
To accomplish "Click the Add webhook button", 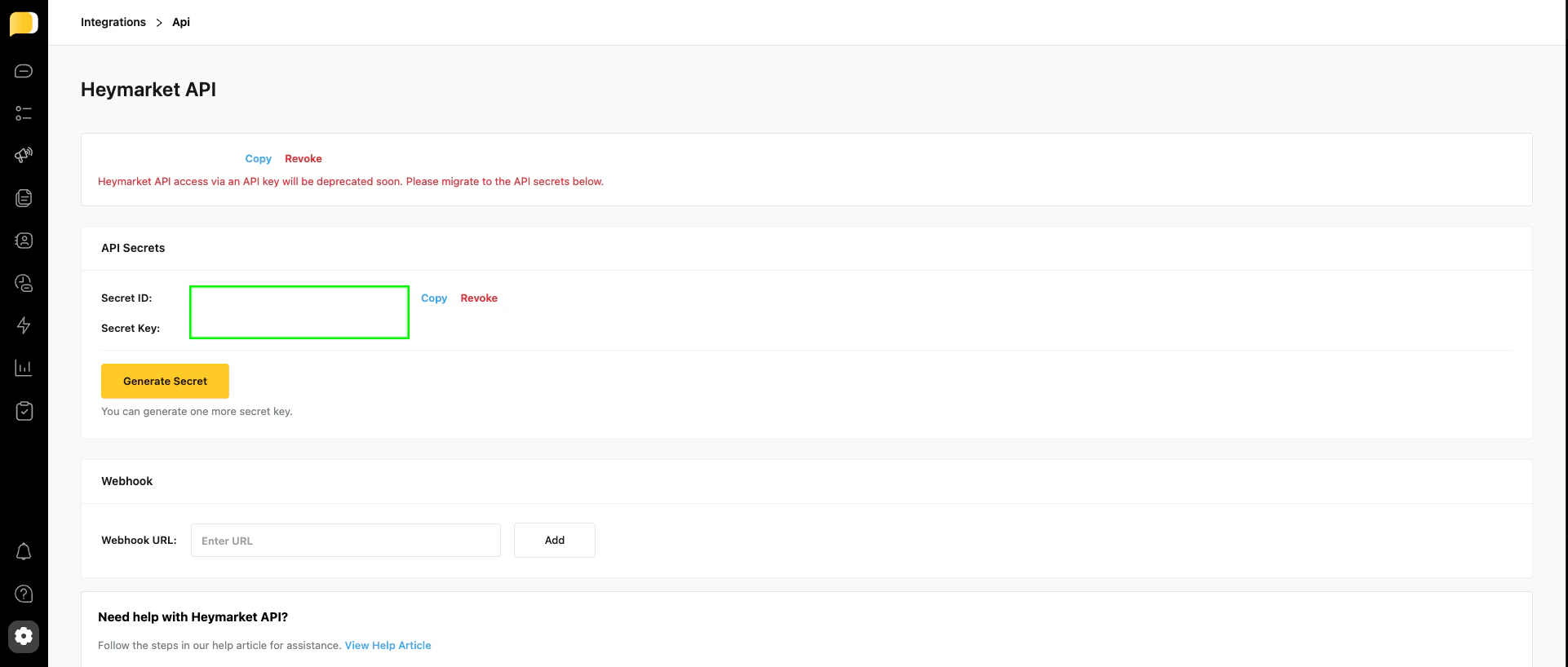I will (x=555, y=541).
